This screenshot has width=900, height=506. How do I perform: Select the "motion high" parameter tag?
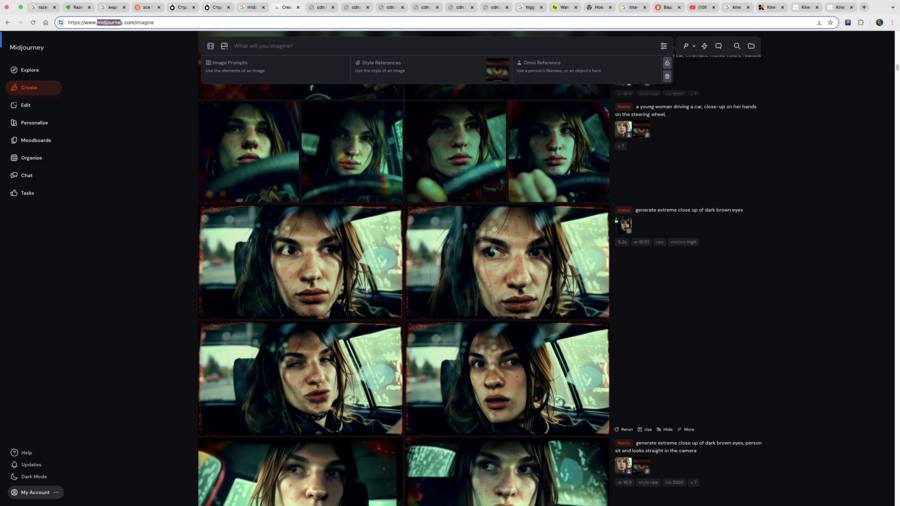click(x=684, y=242)
